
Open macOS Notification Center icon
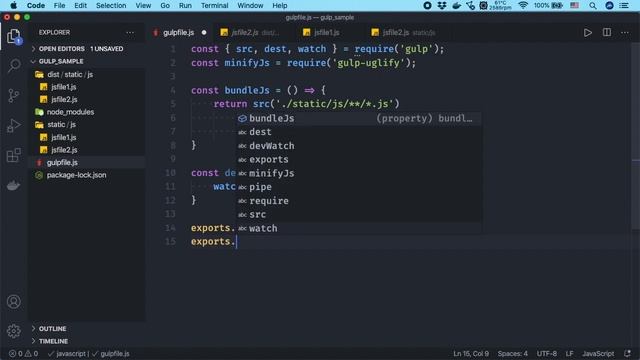624,5
